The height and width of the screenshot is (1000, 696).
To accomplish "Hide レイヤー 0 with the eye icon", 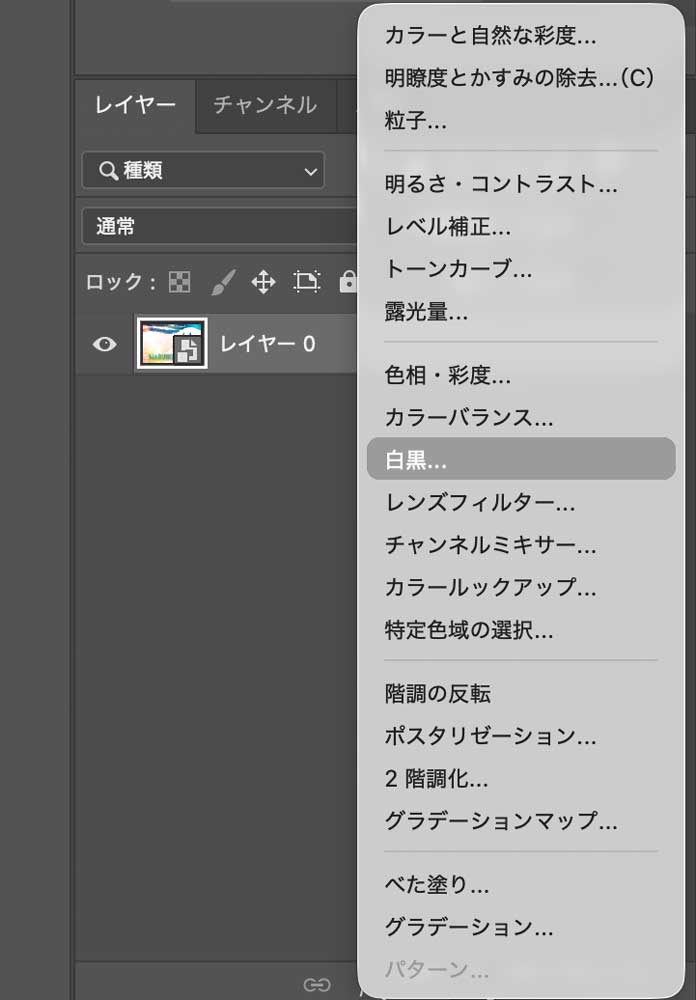I will point(104,344).
